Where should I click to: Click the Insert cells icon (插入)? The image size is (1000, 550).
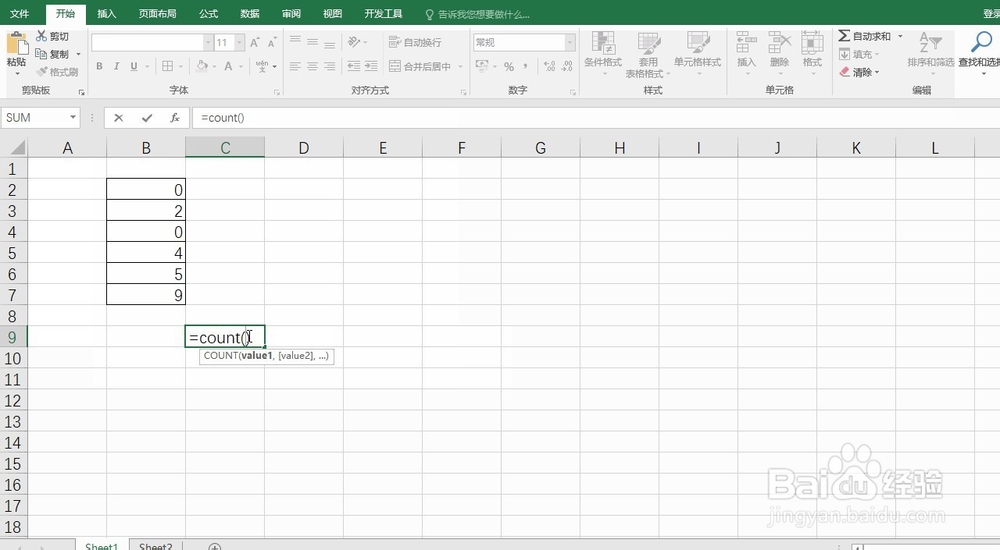tap(746, 54)
